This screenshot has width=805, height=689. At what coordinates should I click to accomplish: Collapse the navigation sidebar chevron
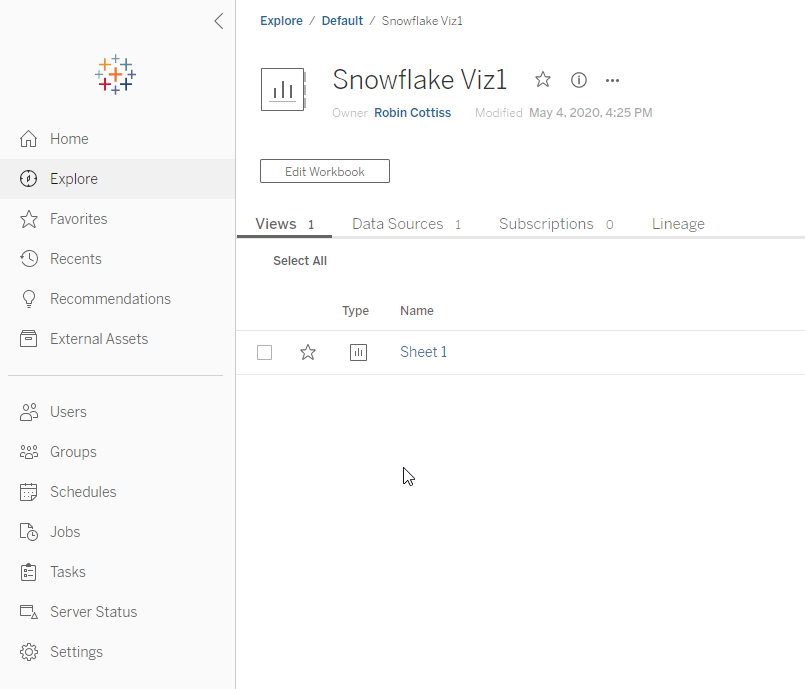pos(219,21)
